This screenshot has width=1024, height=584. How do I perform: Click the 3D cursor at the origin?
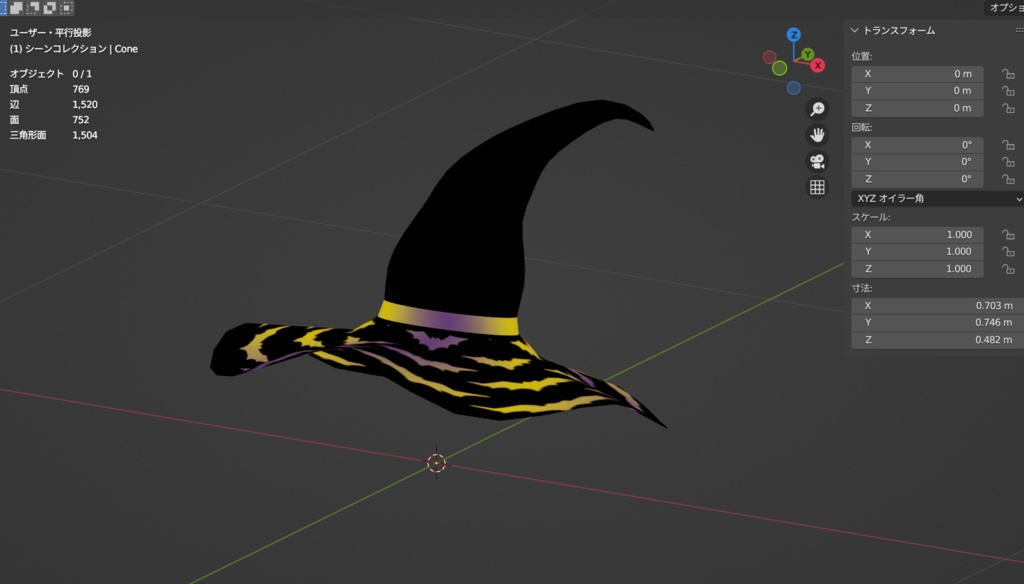pos(436,463)
